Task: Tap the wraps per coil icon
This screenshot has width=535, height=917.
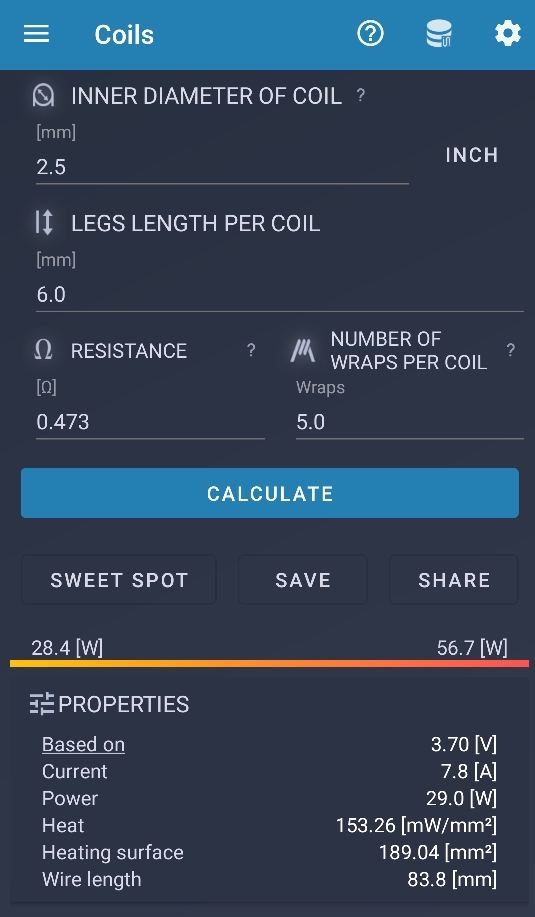Action: (x=302, y=350)
